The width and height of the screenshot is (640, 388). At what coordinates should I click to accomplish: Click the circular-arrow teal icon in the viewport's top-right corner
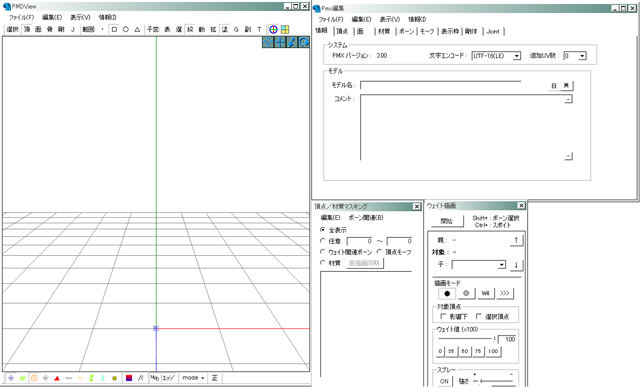click(x=304, y=42)
